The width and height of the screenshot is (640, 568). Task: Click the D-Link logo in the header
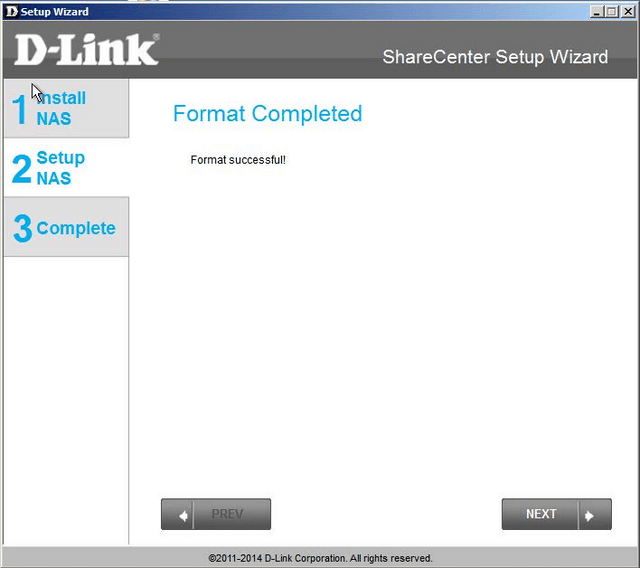[87, 49]
